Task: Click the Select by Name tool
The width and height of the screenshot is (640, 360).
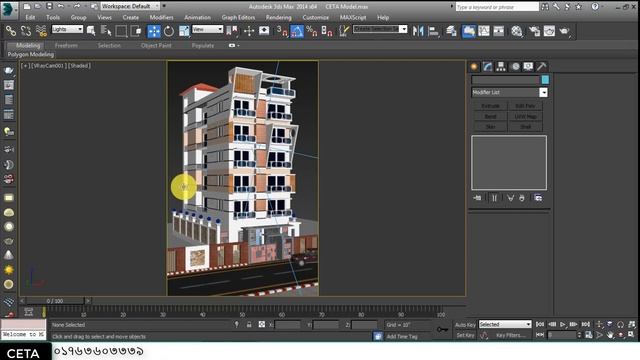Action: click(106, 31)
